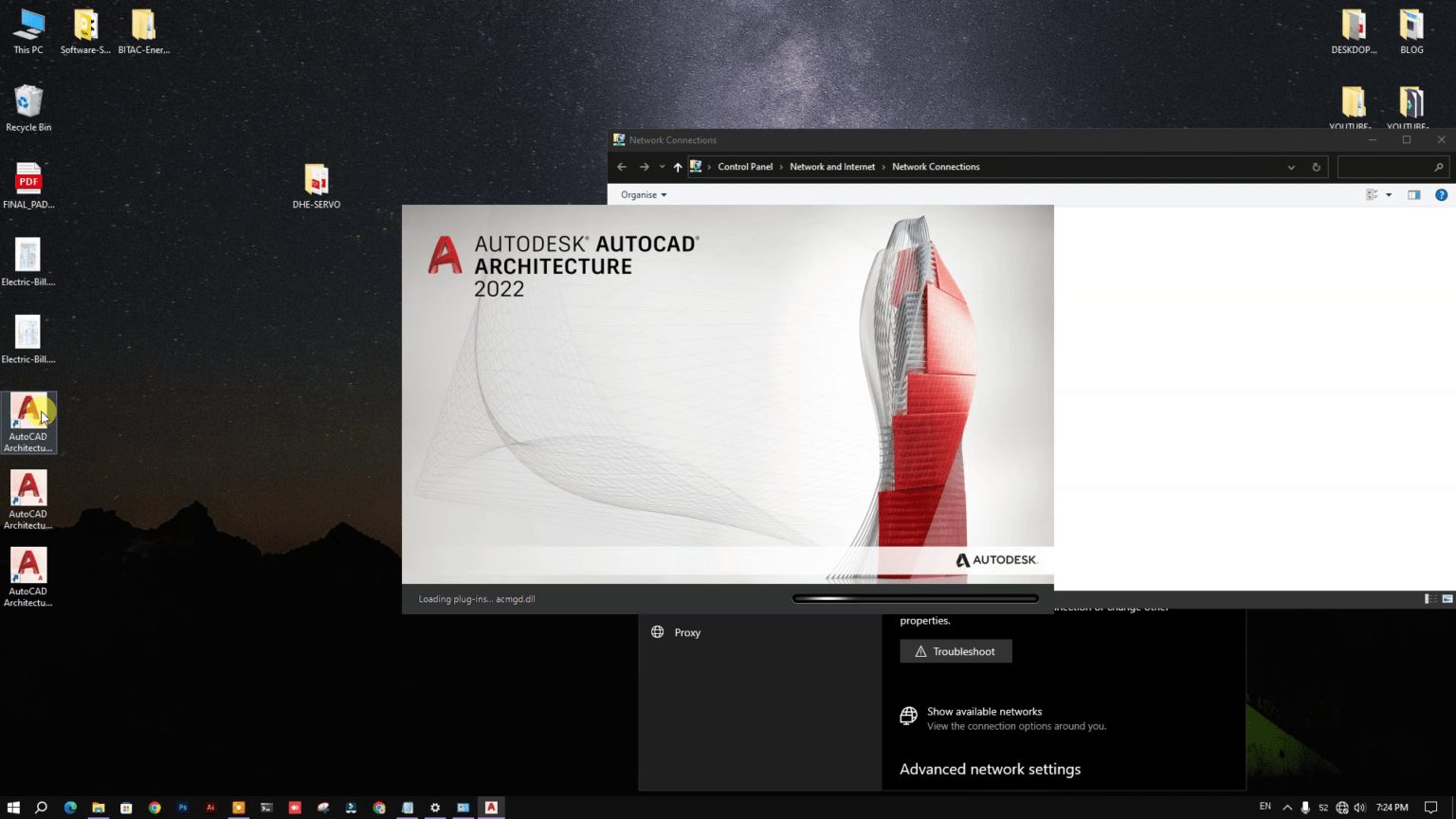The image size is (1456, 819).
Task: Open the Organise dropdown menu
Action: click(x=642, y=194)
